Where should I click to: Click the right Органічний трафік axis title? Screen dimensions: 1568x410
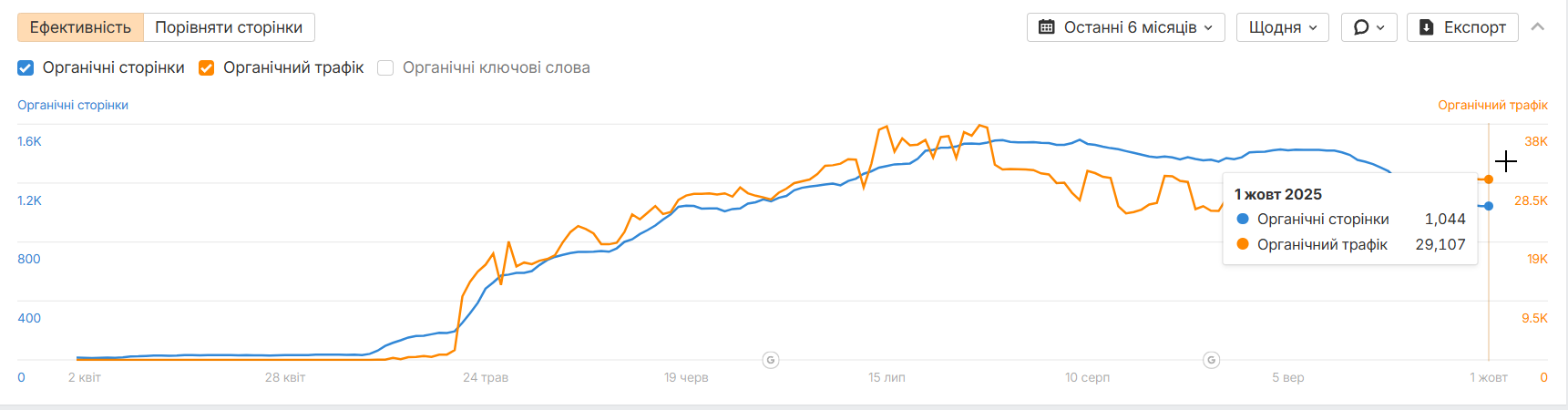point(1492,105)
